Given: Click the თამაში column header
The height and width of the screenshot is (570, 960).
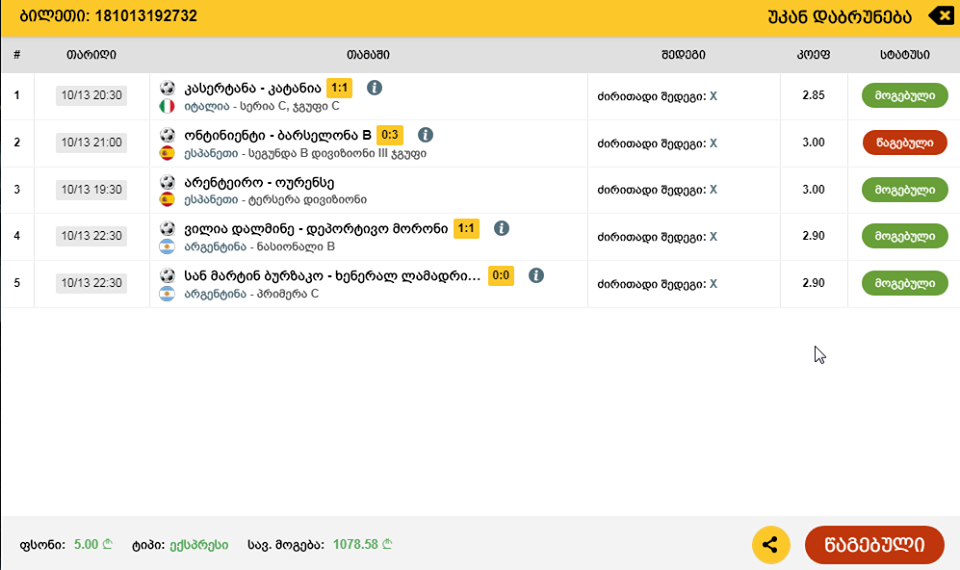Looking at the screenshot, I should point(368,54).
